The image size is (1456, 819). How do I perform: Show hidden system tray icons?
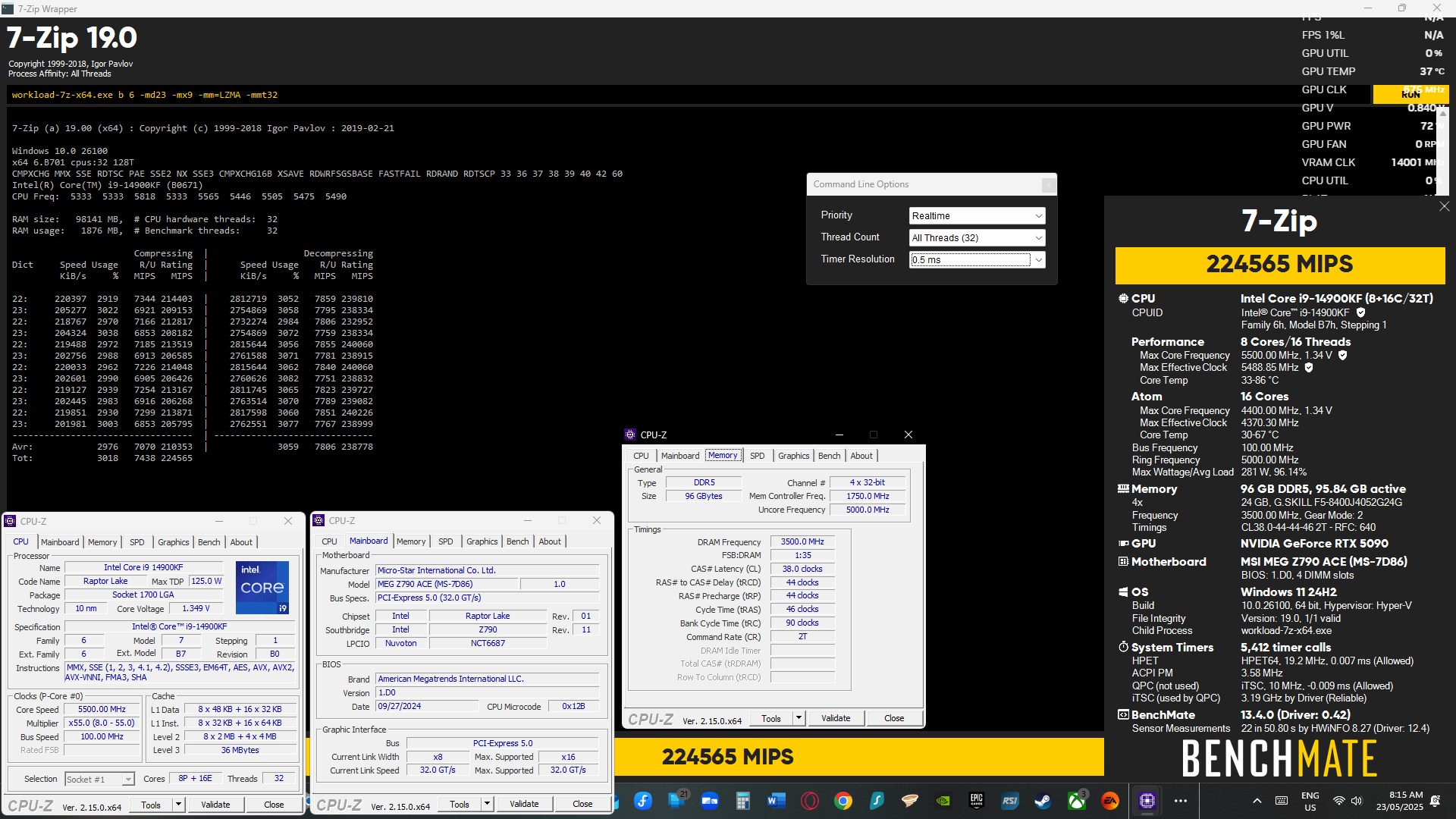click(x=1257, y=801)
